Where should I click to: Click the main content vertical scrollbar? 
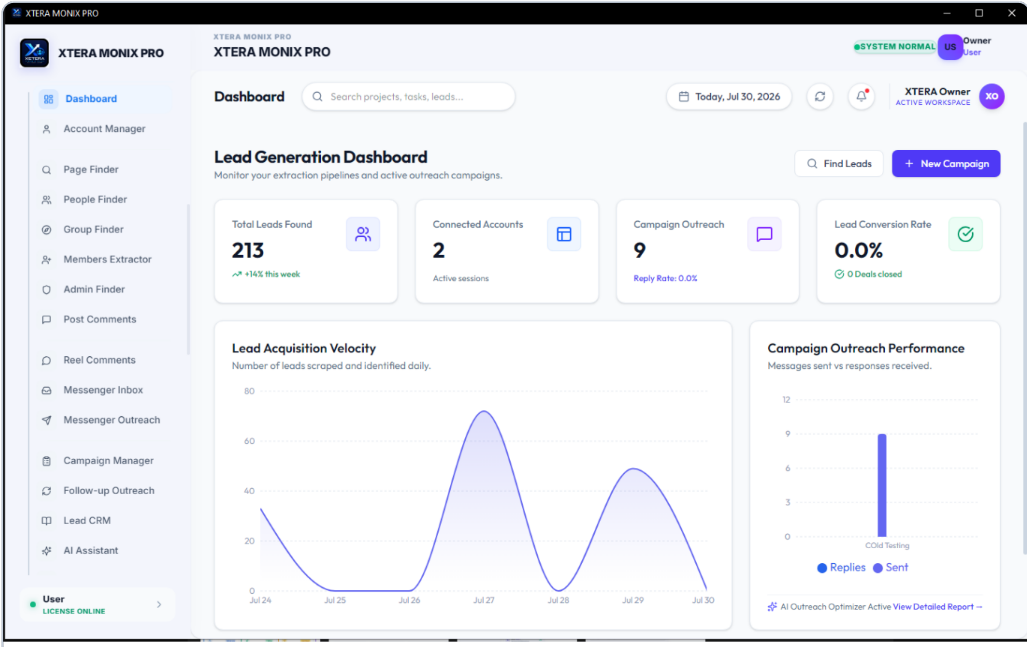pos(1024,337)
